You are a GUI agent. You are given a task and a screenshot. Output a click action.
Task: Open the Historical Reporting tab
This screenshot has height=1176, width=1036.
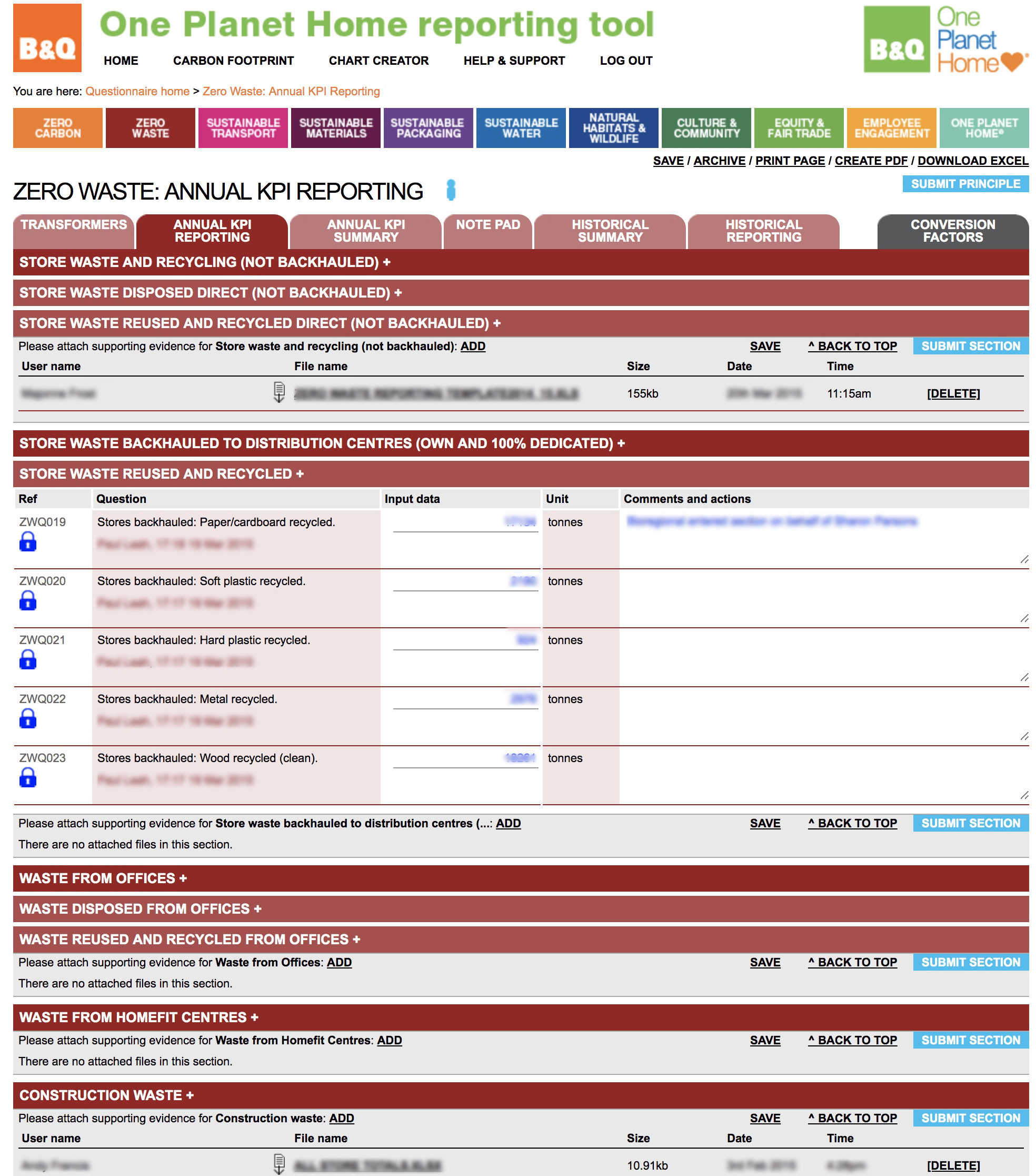pos(763,231)
